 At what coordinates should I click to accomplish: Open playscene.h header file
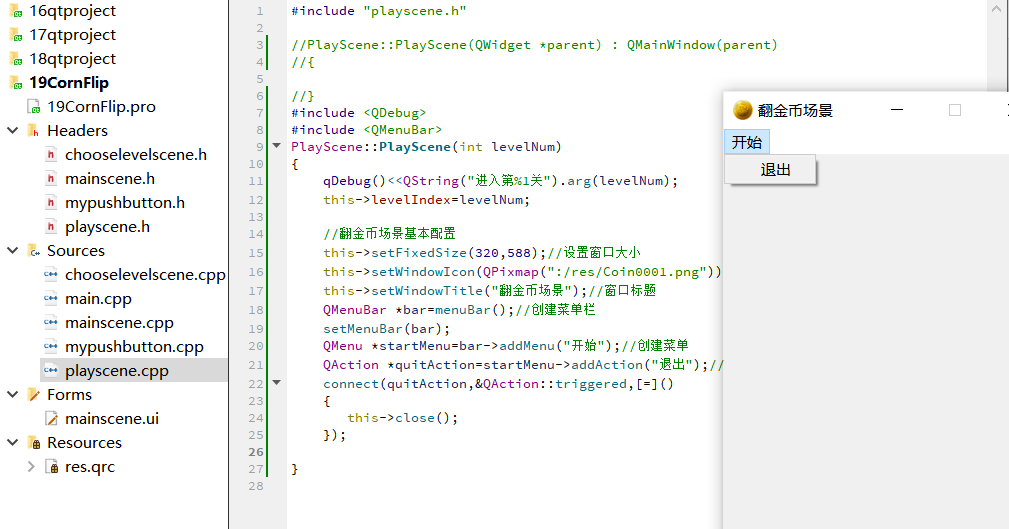[107, 227]
